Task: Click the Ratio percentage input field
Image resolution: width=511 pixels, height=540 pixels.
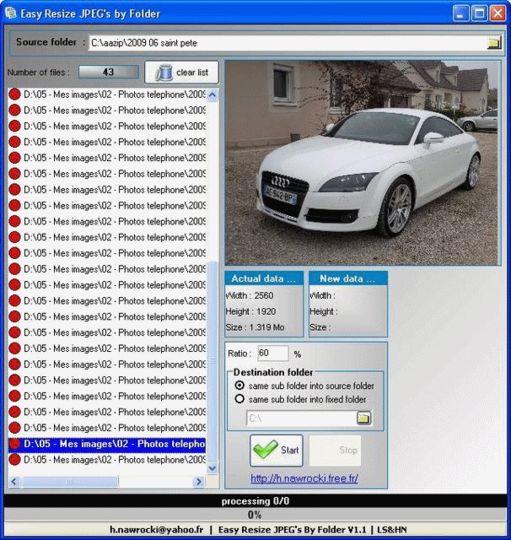Action: (273, 353)
